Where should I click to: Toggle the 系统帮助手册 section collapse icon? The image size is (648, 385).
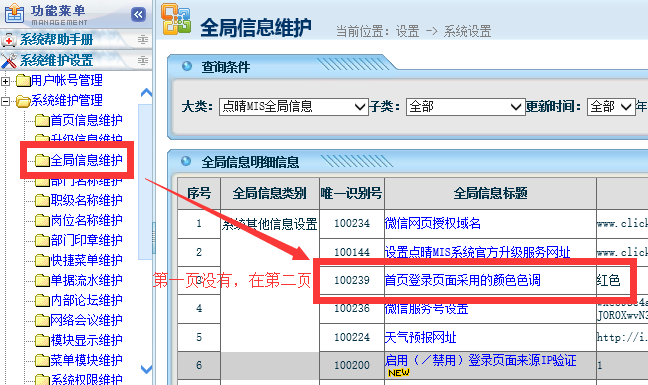[143, 40]
